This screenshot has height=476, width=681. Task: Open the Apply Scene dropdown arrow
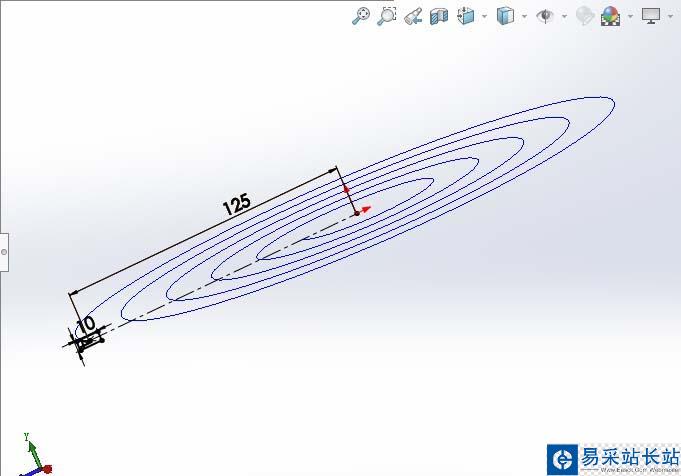(x=629, y=16)
